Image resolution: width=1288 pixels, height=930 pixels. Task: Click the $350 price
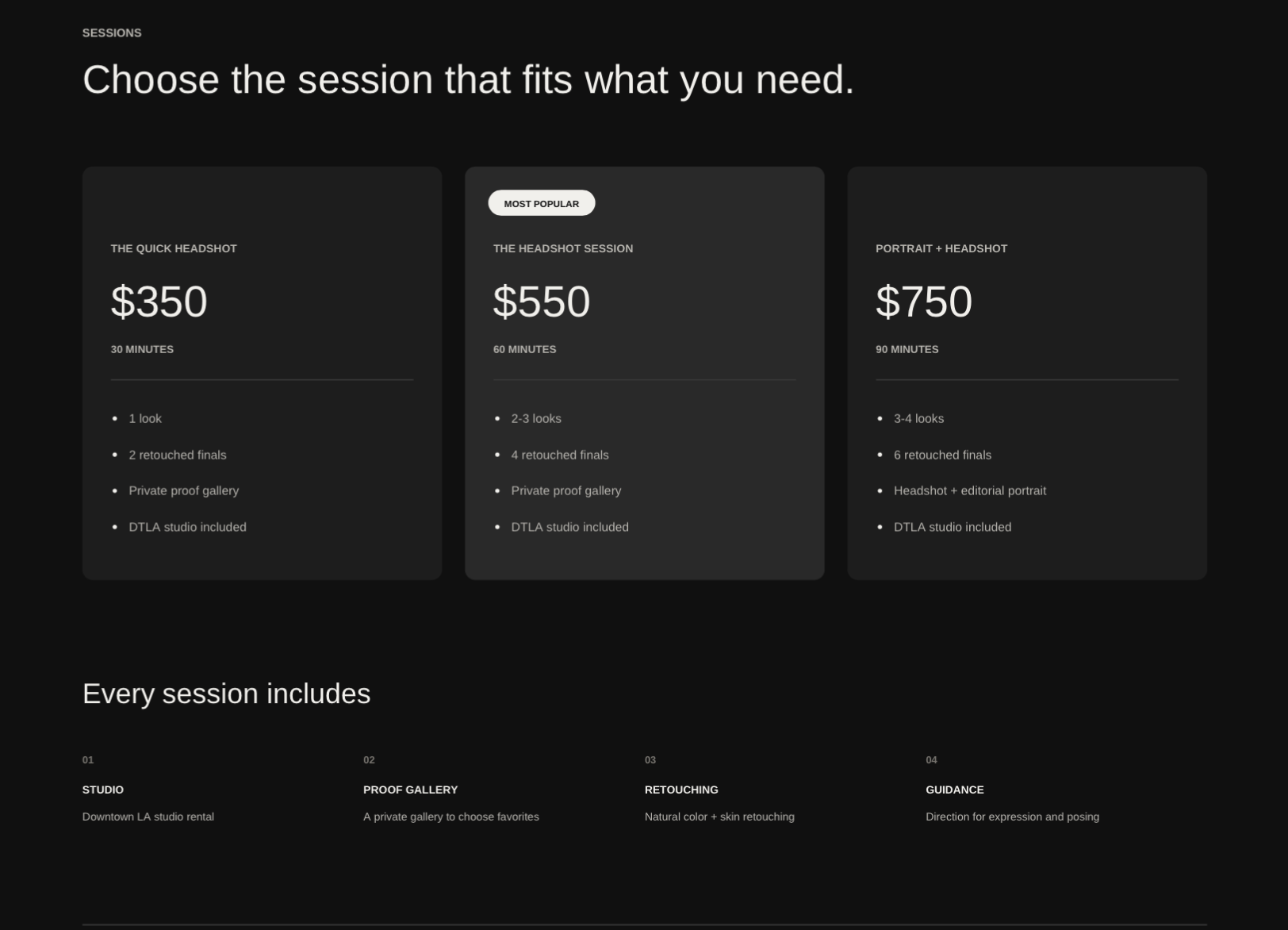click(159, 302)
